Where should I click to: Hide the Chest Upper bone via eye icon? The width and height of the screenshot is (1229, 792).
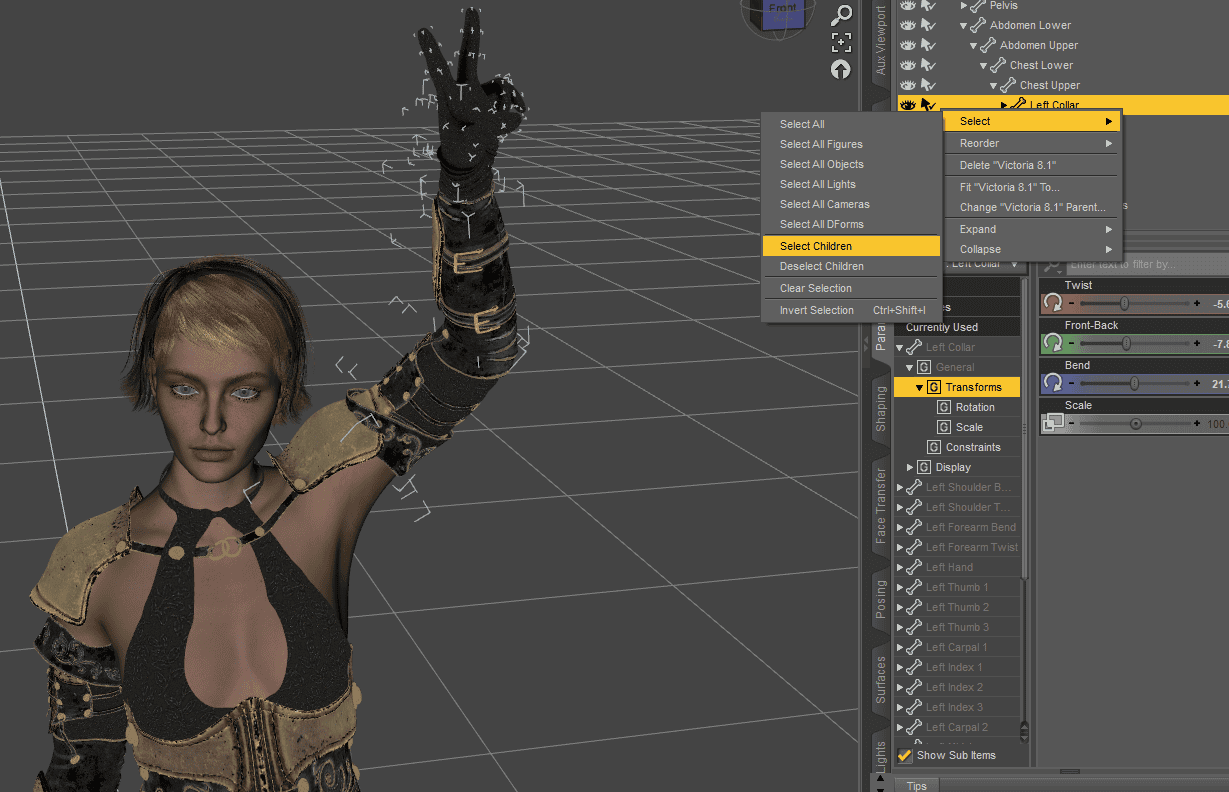tap(908, 85)
